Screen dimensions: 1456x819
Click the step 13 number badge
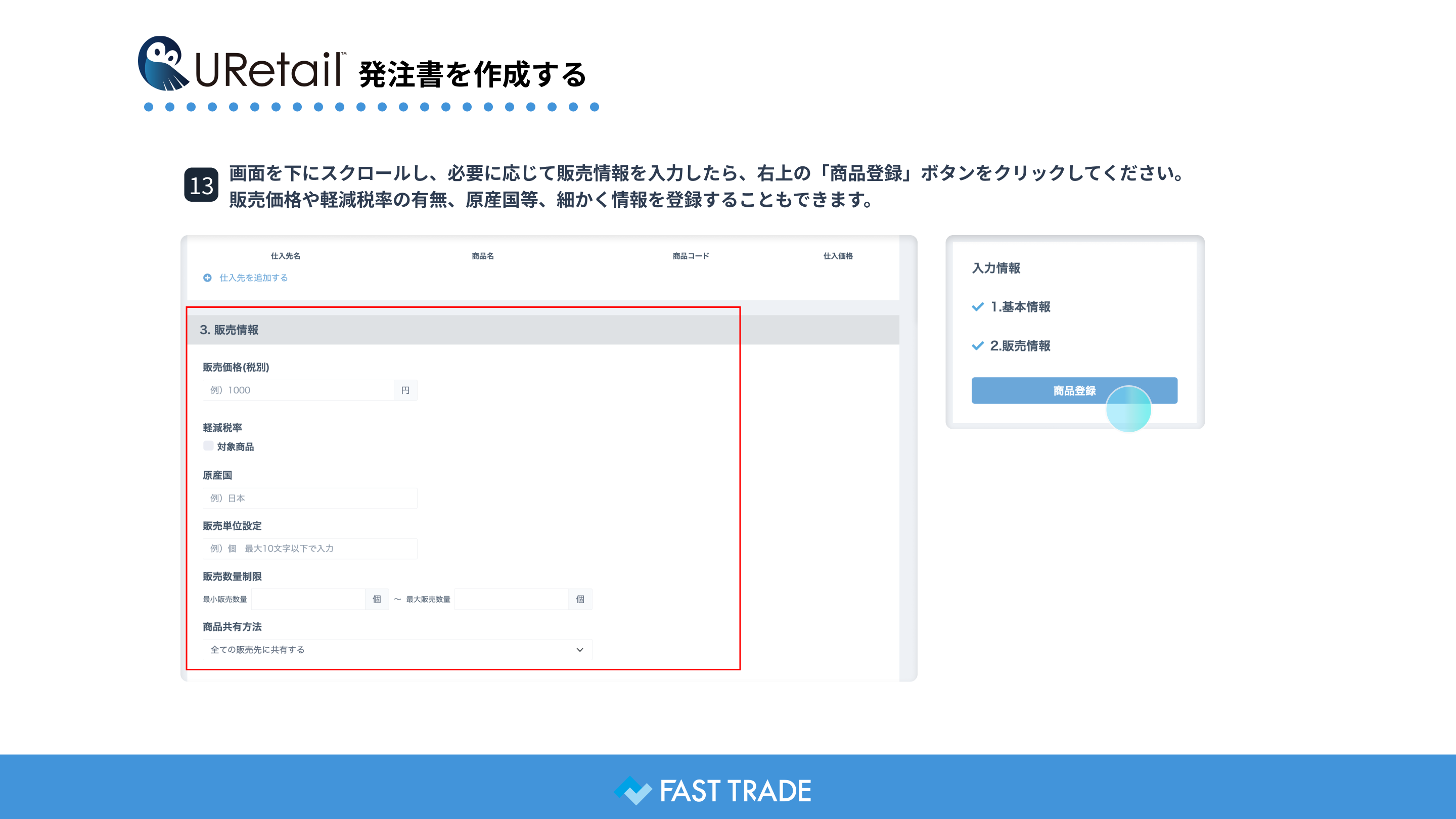(201, 186)
